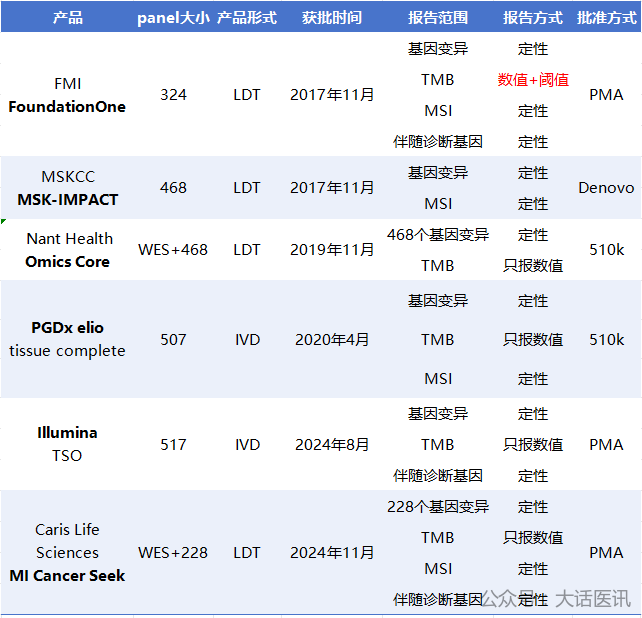This screenshot has width=642, height=618.
Task: Select the PGDx elio tissue complete cell
Action: (68, 339)
